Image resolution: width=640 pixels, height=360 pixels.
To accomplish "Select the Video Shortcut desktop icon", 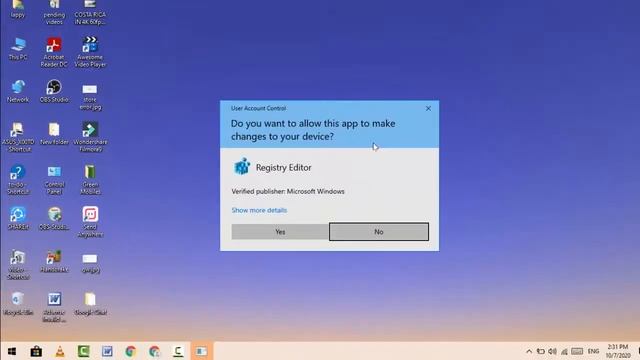I will coord(18,265).
